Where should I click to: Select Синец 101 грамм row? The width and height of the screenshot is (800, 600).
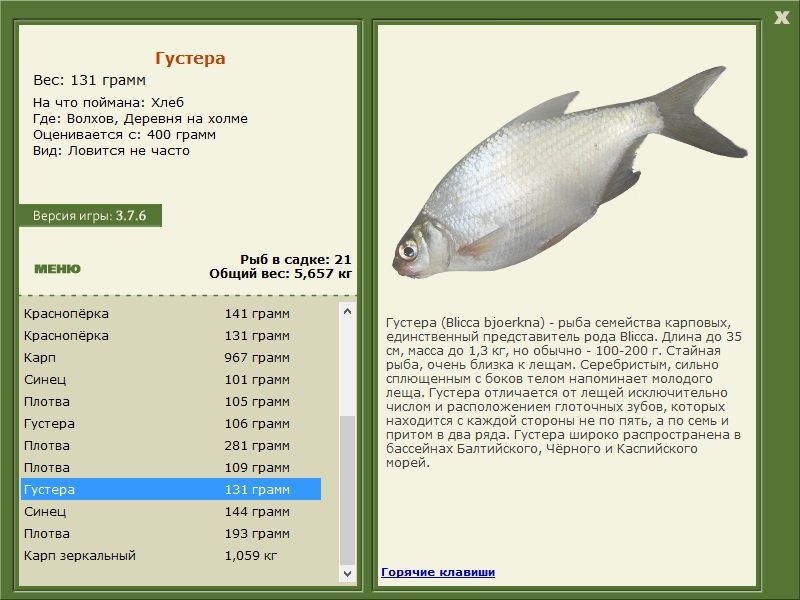click(x=170, y=379)
